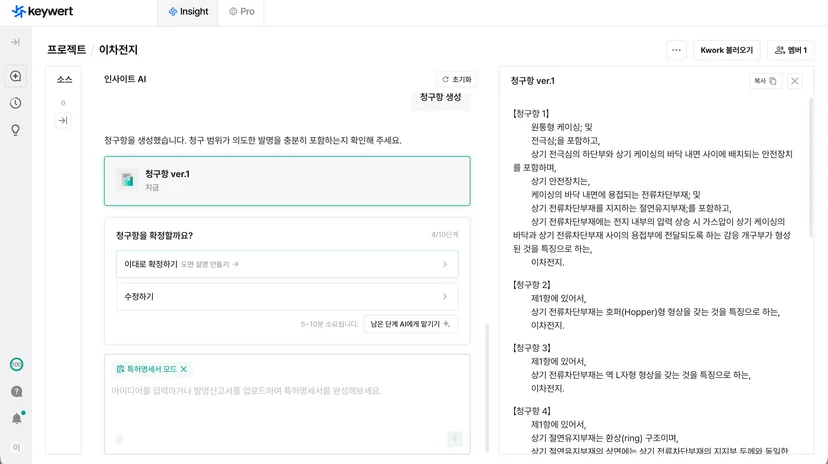828x464 pixels.
Task: Click the claims panel vertical scrollbar
Action: (811, 168)
